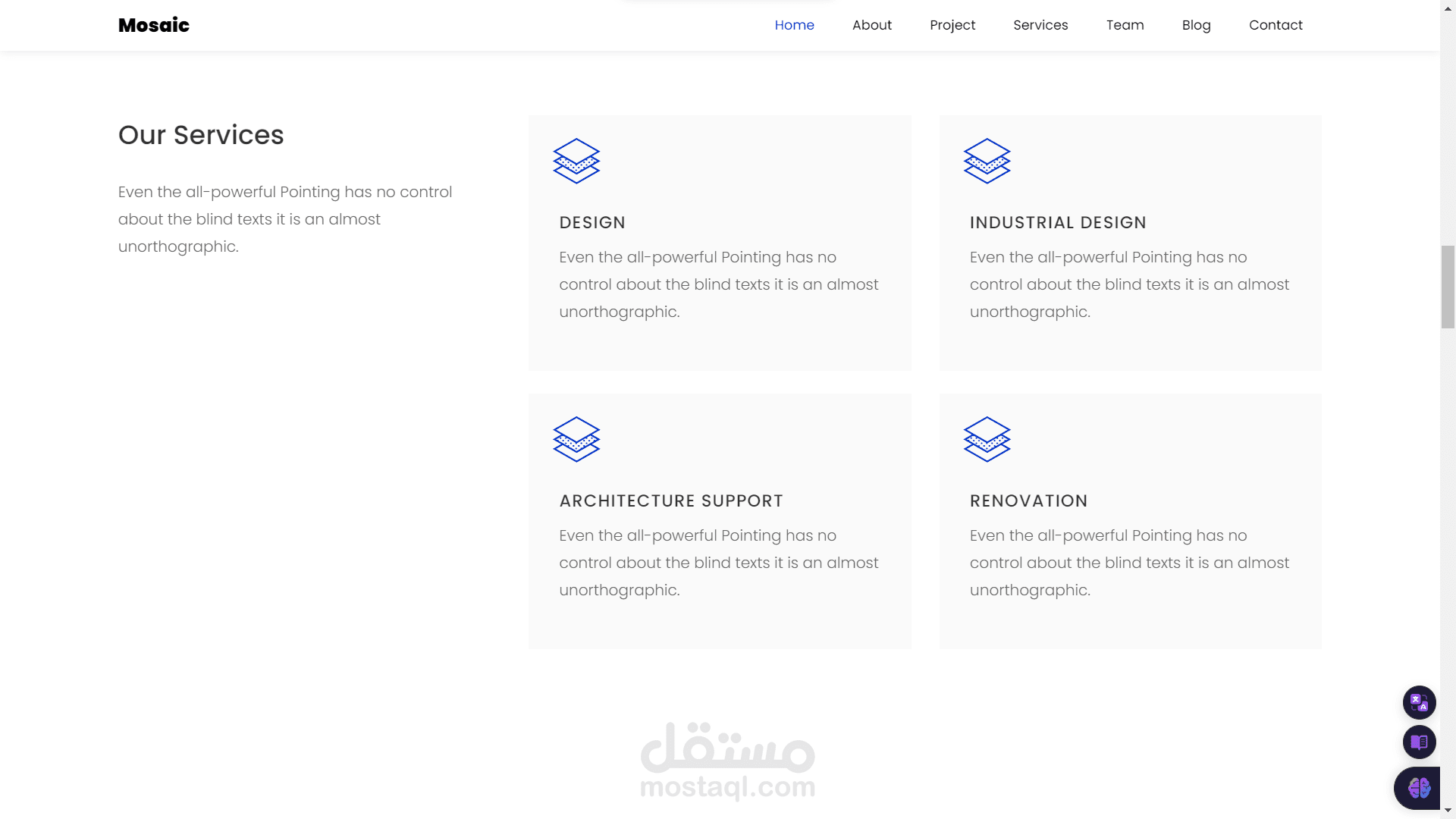The width and height of the screenshot is (1456, 819).
Task: Open the brain AI assistant widget
Action: point(1418,788)
